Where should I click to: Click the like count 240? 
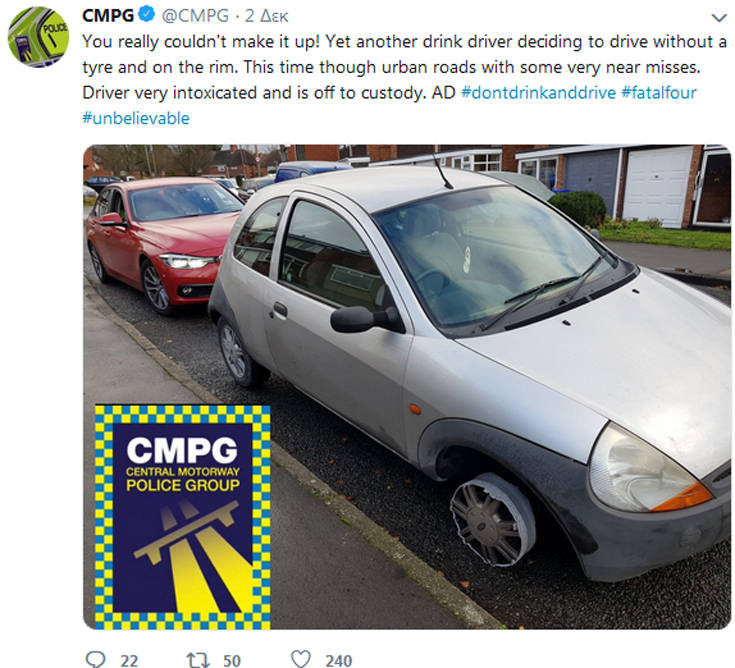[x=338, y=660]
